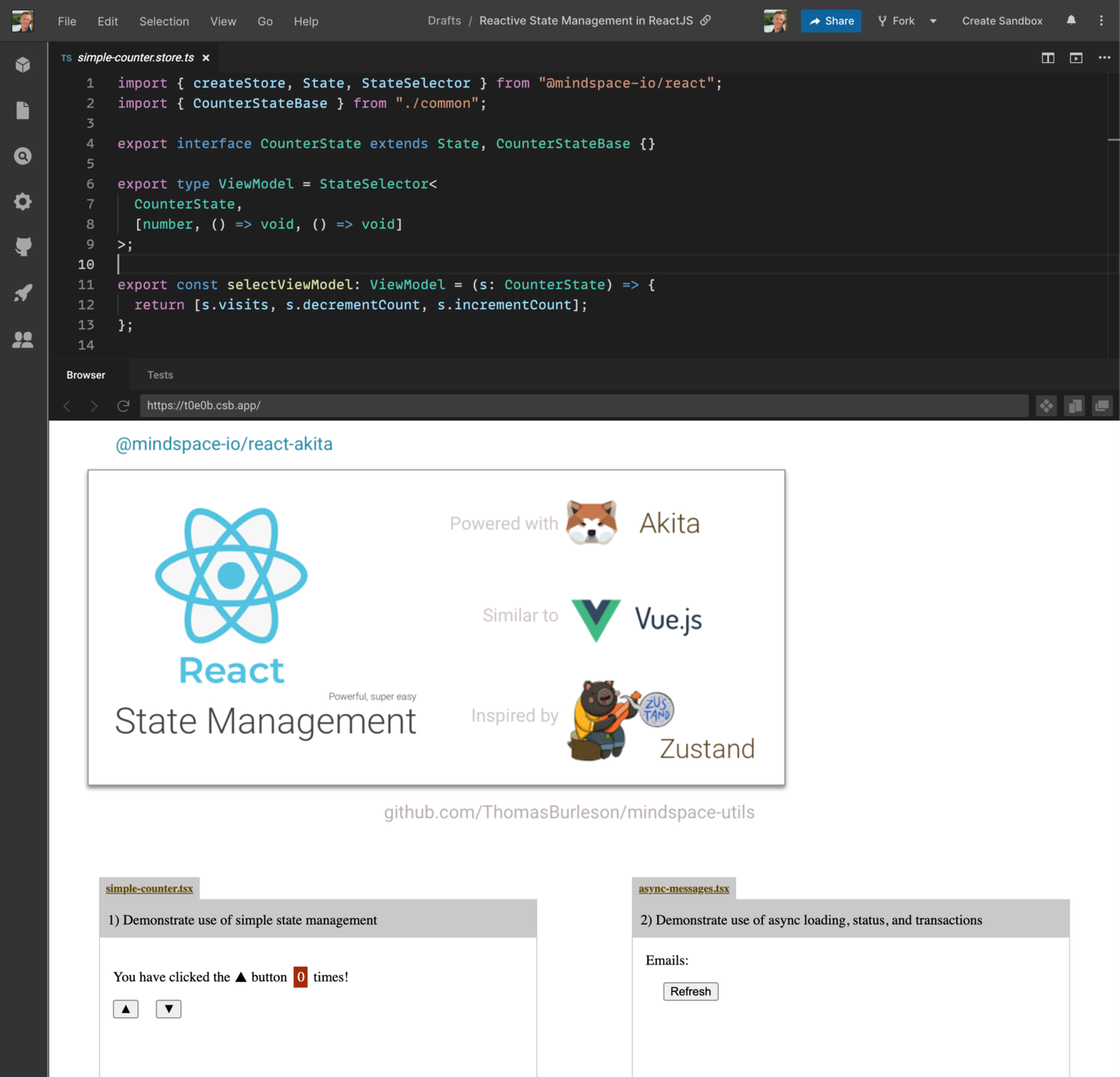Click the profile avatar beside Share
The height and width of the screenshot is (1077, 1120).
pyautogui.click(x=775, y=21)
